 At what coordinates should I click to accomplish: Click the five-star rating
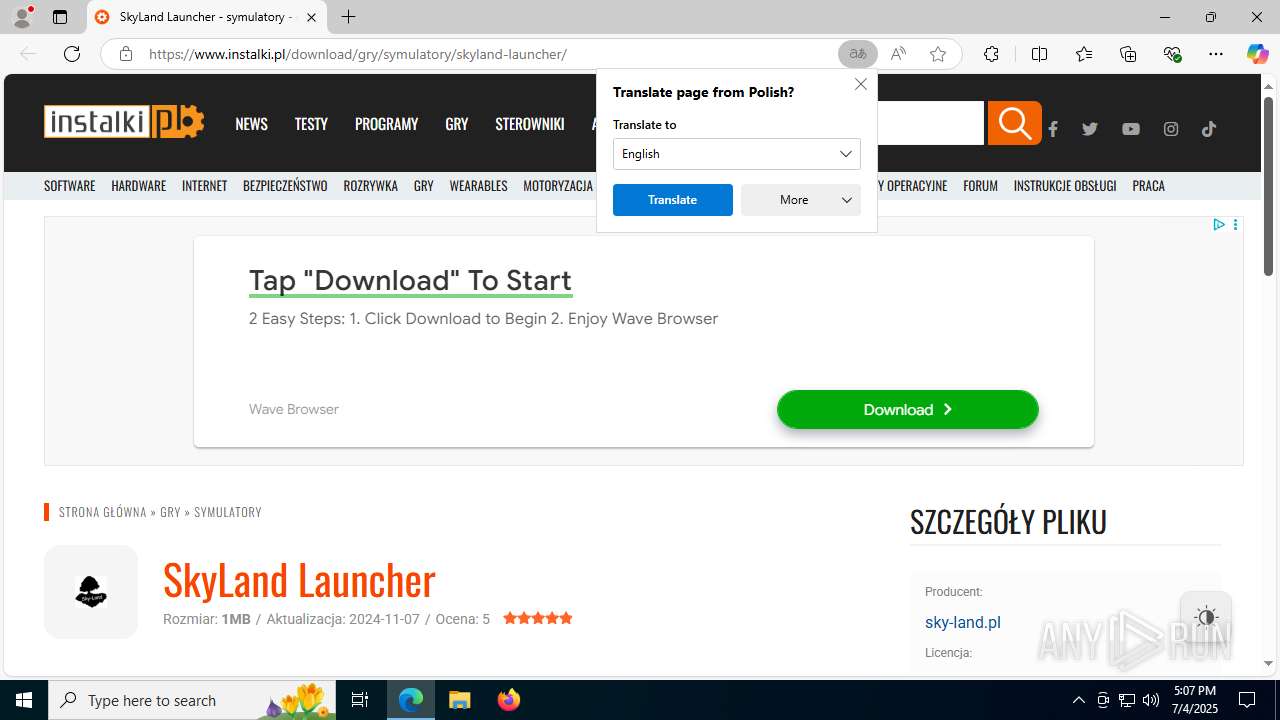(x=538, y=619)
